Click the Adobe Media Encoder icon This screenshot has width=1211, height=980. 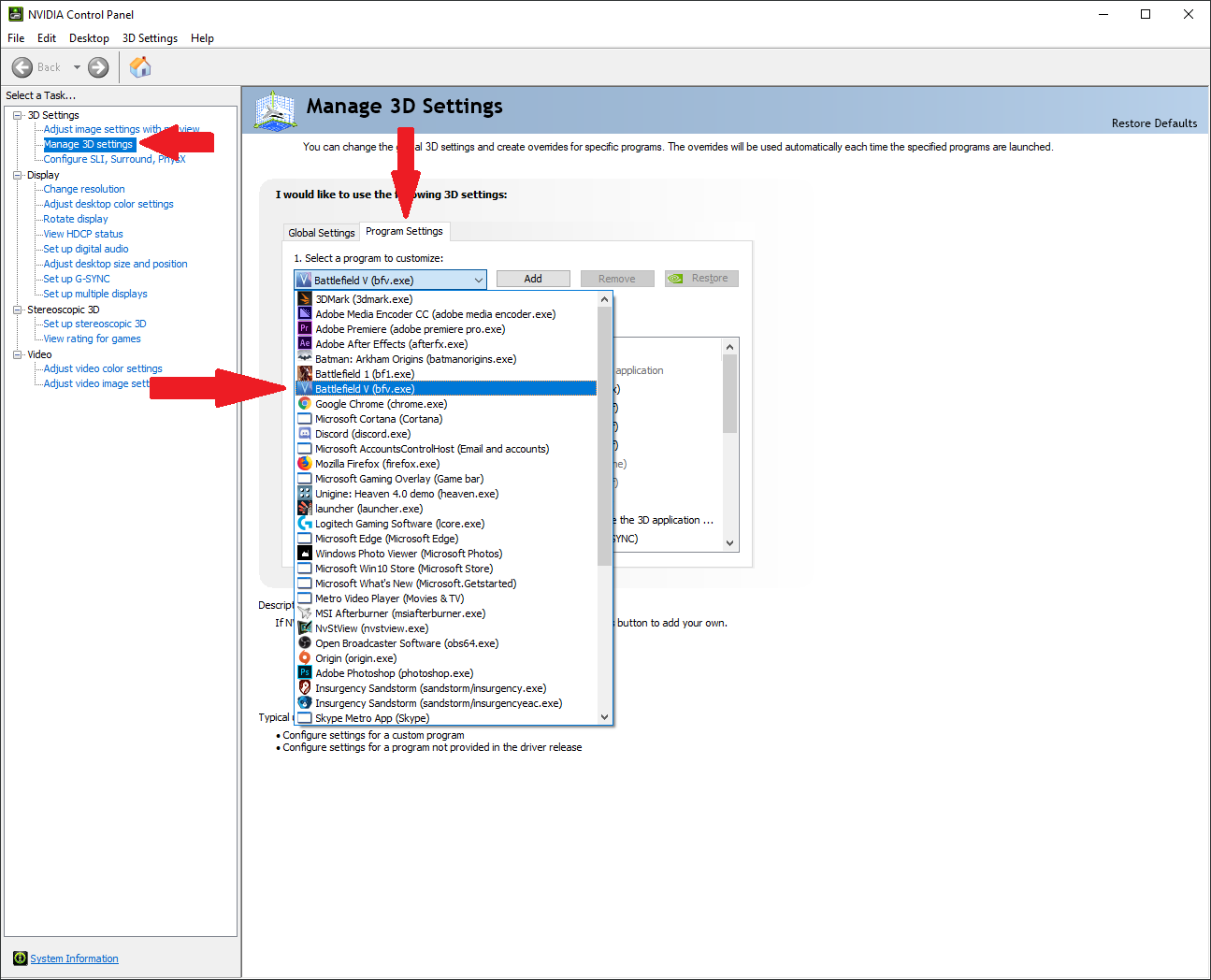point(305,314)
